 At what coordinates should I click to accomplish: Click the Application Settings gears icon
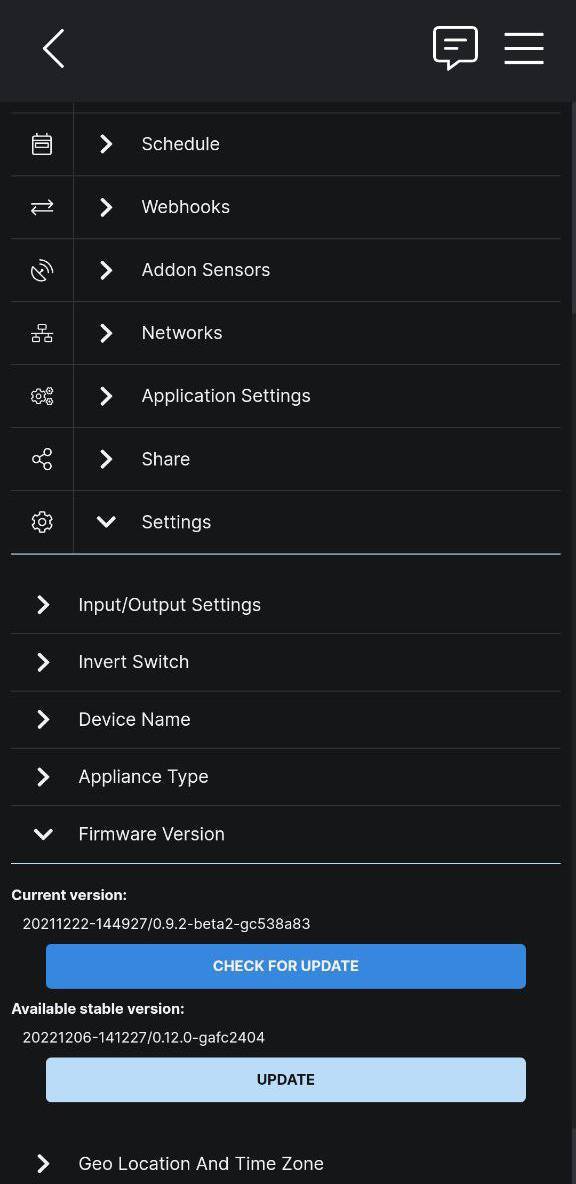(42, 396)
